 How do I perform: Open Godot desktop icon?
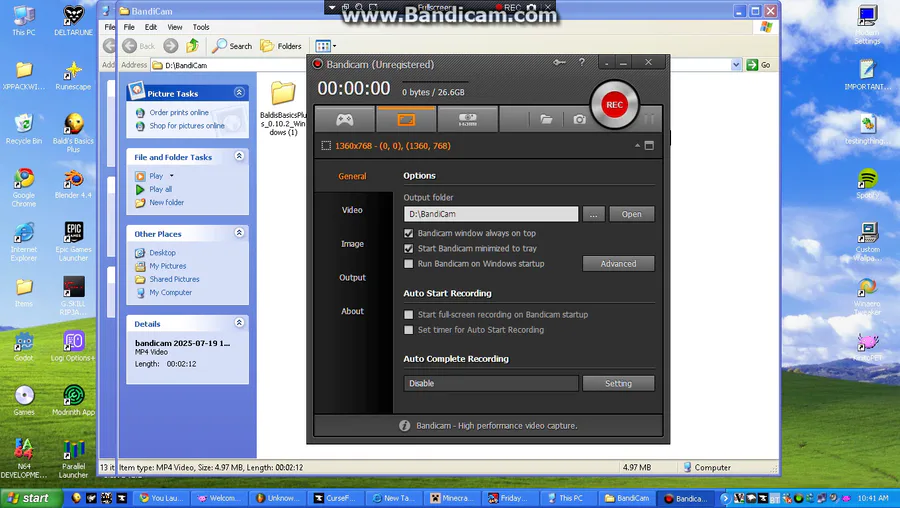pos(24,347)
